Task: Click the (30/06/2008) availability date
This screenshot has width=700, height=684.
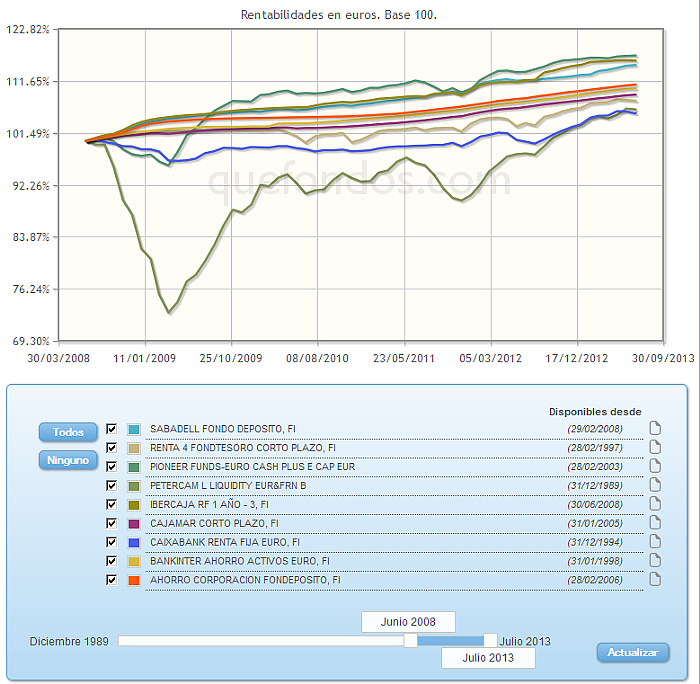Action: pyautogui.click(x=595, y=505)
